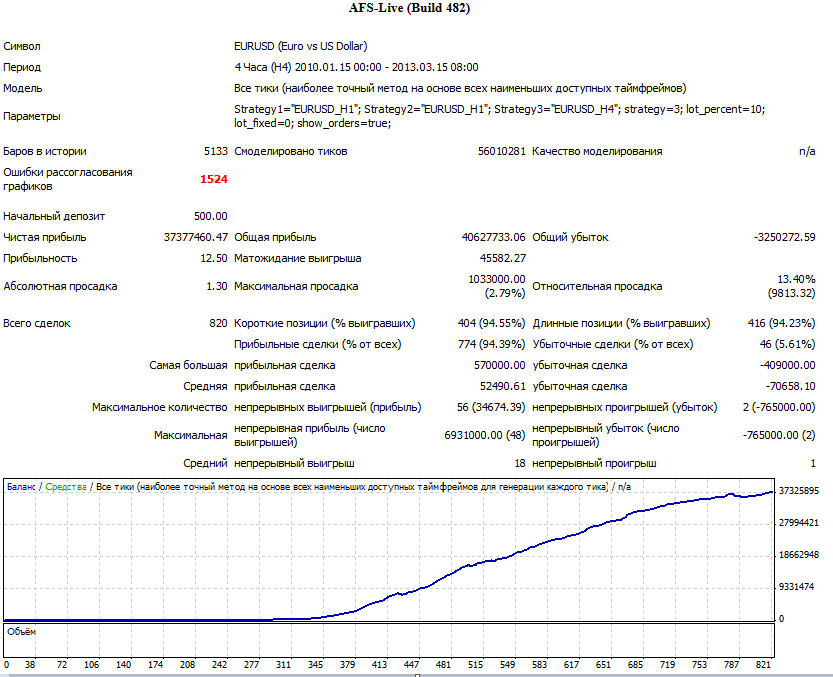Click the maximal consecutive profit 6931000.00 (48)
833x677 pixels.
click(x=485, y=435)
